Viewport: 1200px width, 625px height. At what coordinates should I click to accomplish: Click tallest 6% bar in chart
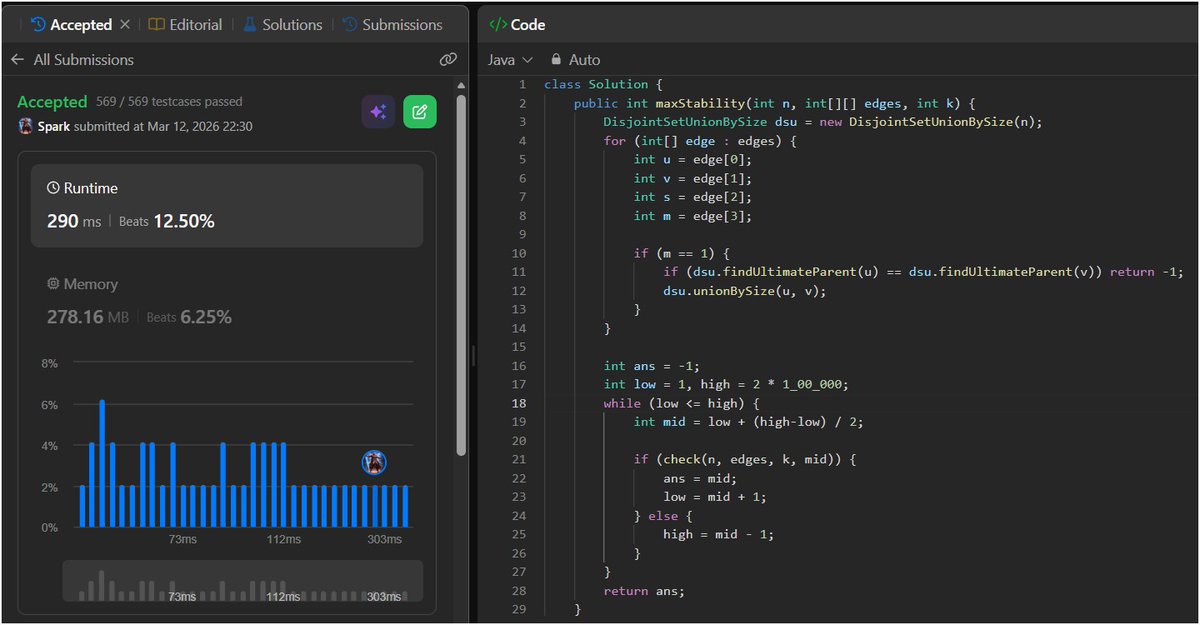102,463
